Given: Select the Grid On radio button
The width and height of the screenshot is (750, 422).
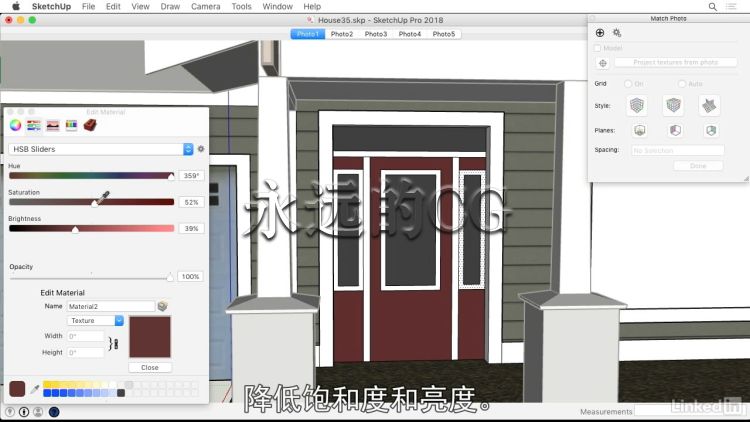Looking at the screenshot, I should point(628,84).
